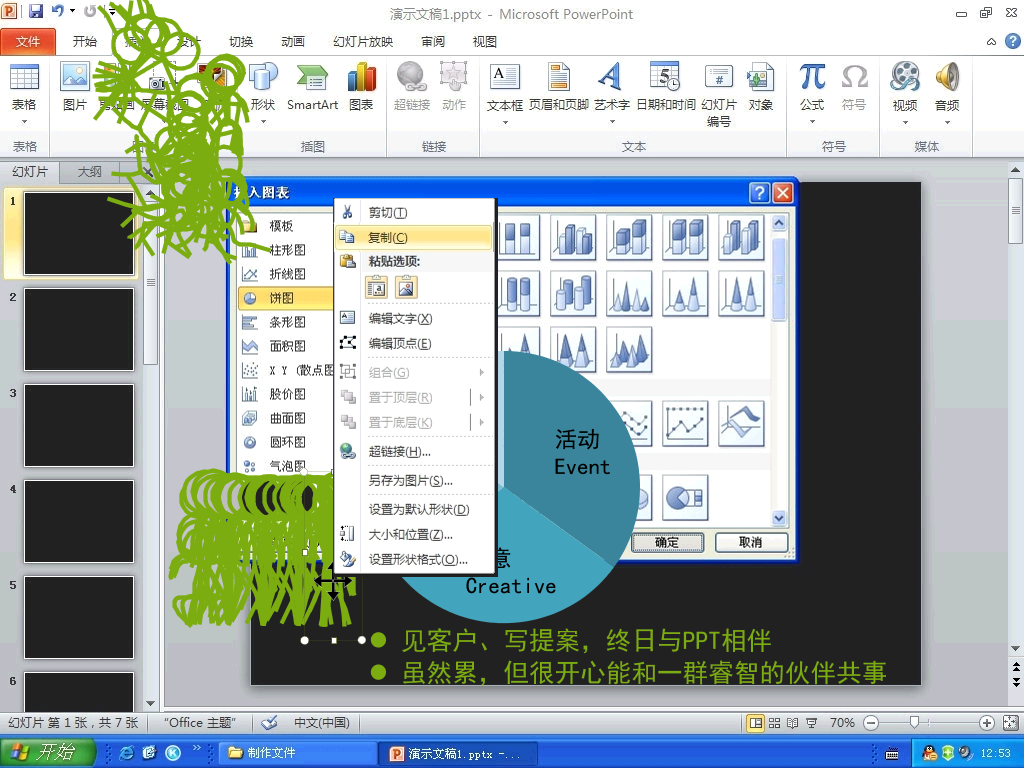Cancel the chart dialog with 取消
The width and height of the screenshot is (1024, 768).
[x=751, y=542]
